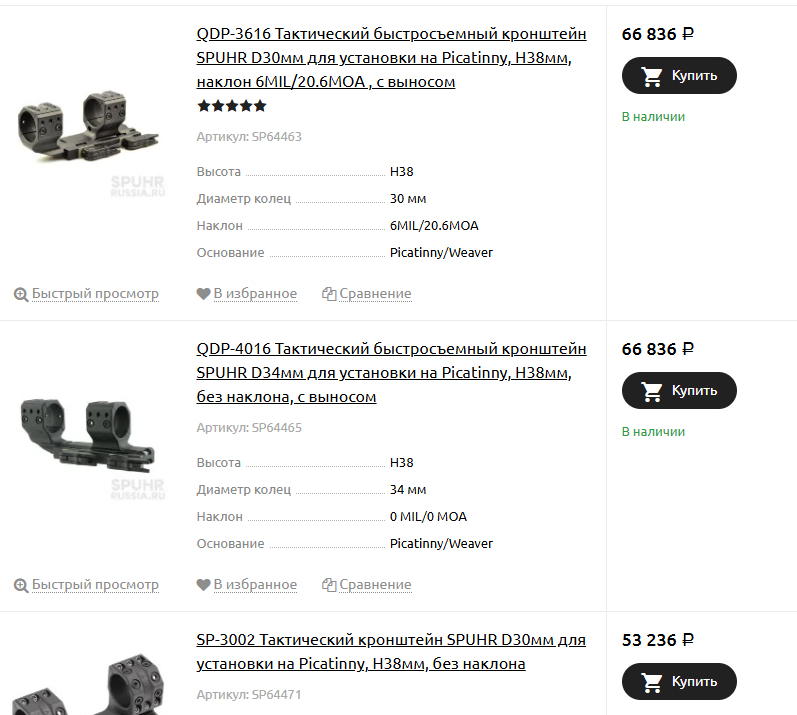Buy the QDP-3616 mount
The image size is (797, 715).
(679, 75)
